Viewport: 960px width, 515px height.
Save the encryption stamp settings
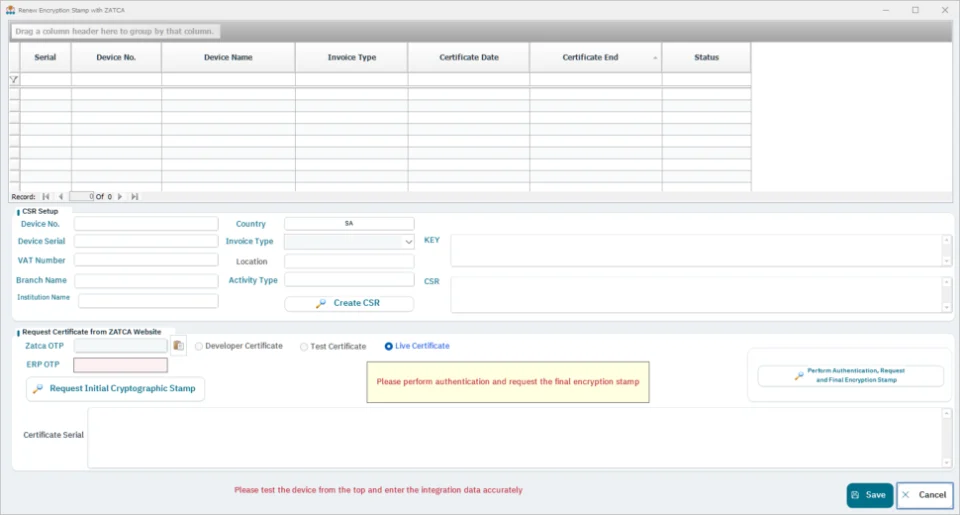[x=869, y=495]
